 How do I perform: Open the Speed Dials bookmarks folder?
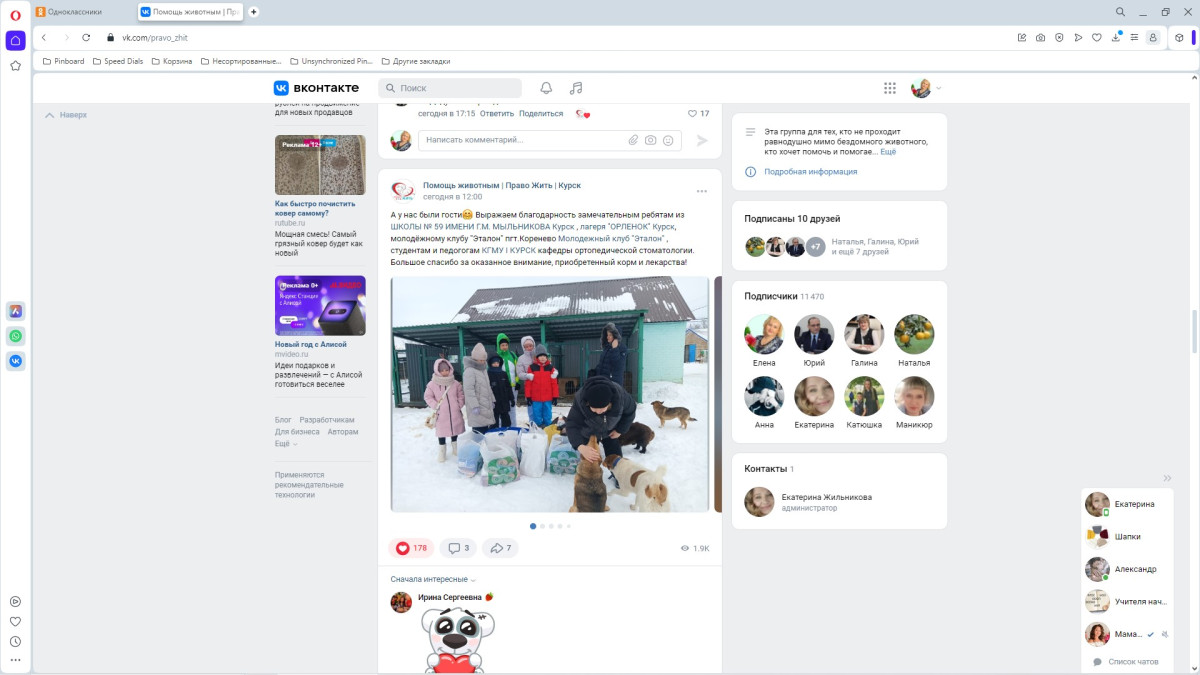pyautogui.click(x=118, y=61)
